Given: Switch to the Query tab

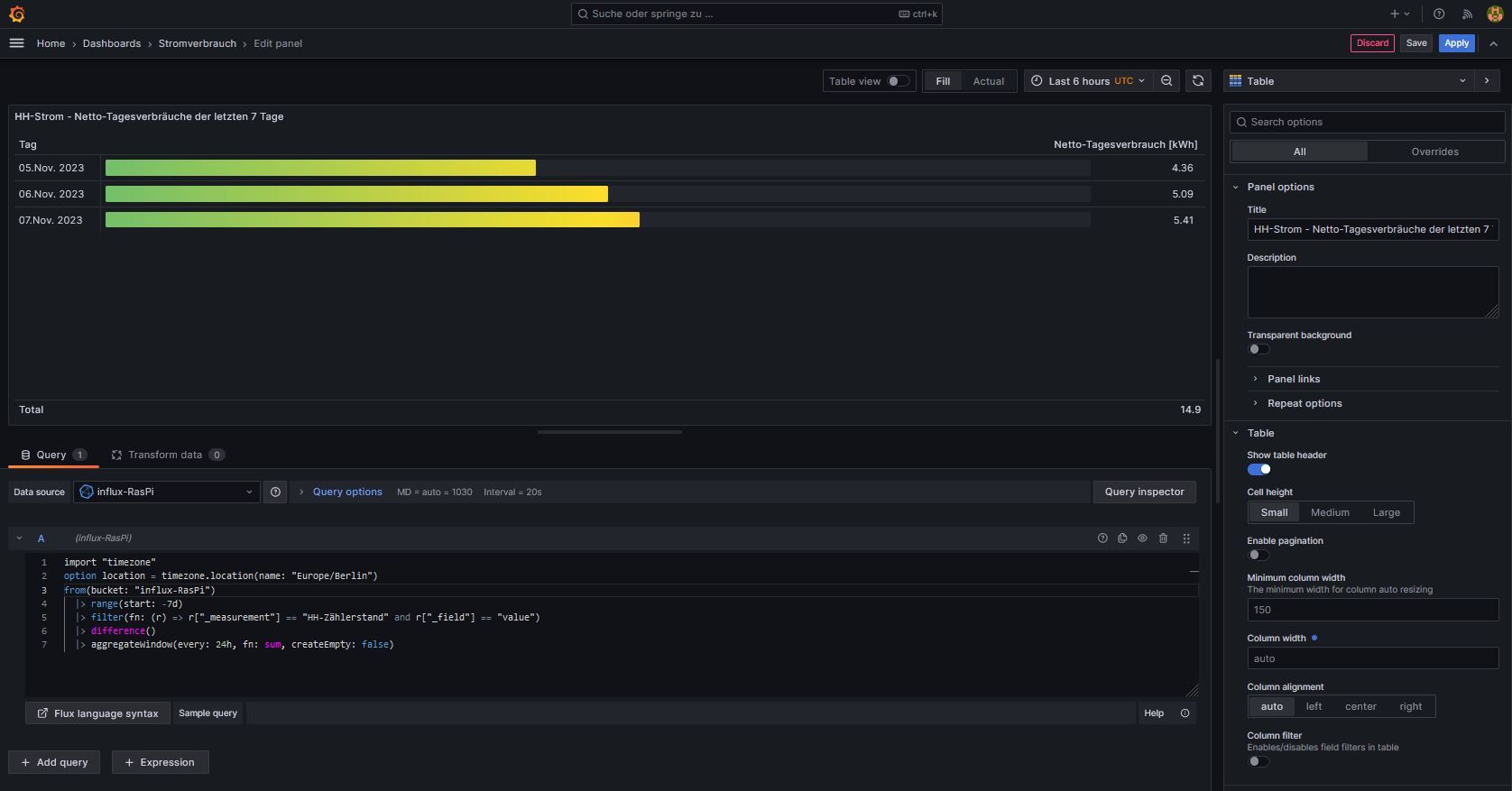Looking at the screenshot, I should (x=53, y=455).
